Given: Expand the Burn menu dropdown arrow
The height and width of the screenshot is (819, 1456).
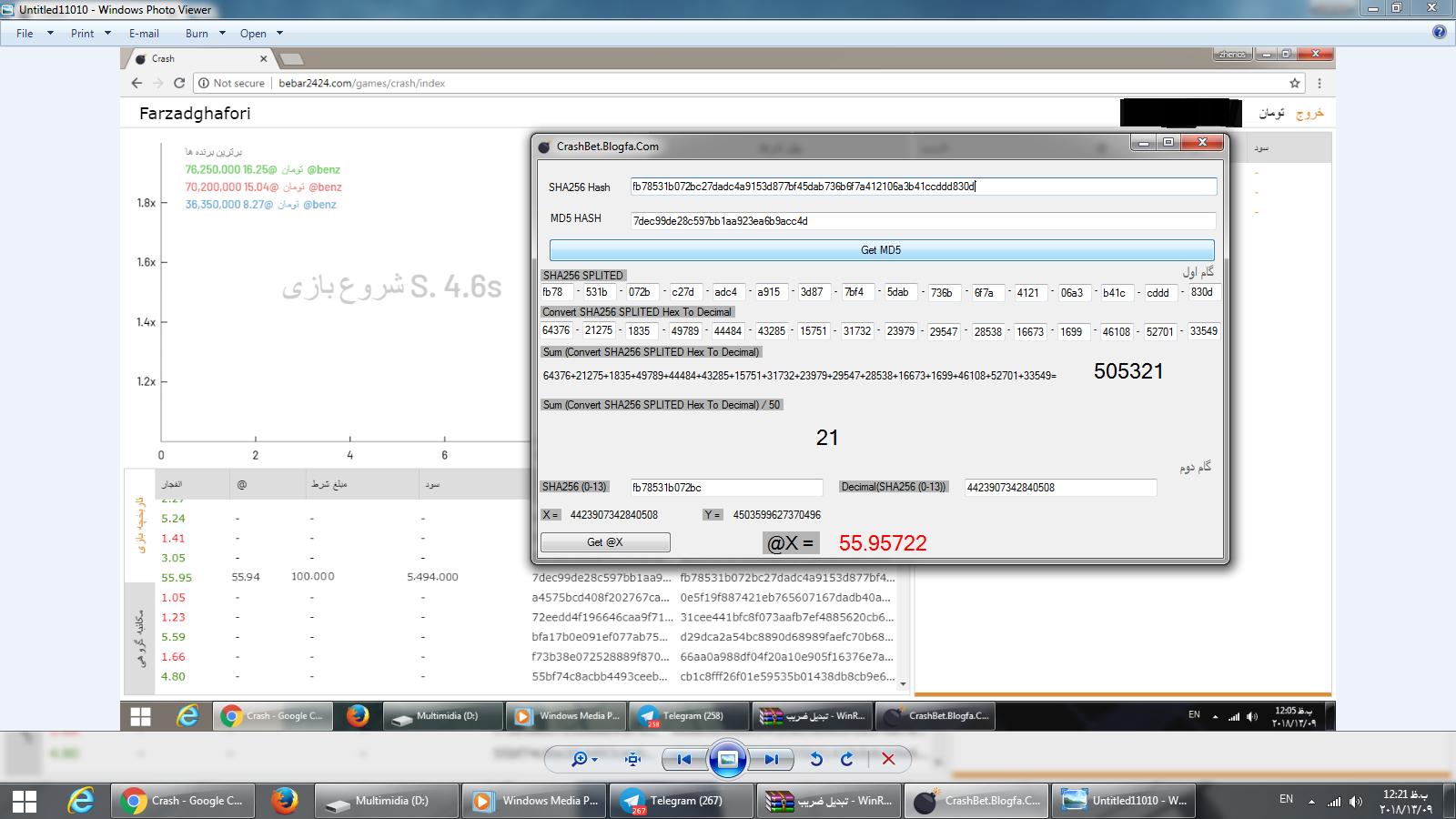Looking at the screenshot, I should point(222,34).
